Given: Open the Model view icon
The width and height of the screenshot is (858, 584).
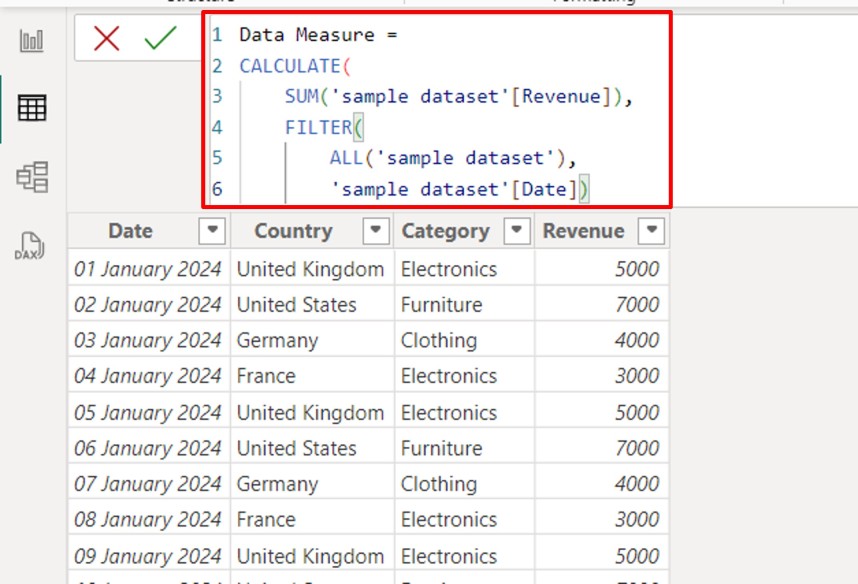Looking at the screenshot, I should pyautogui.click(x=32, y=178).
